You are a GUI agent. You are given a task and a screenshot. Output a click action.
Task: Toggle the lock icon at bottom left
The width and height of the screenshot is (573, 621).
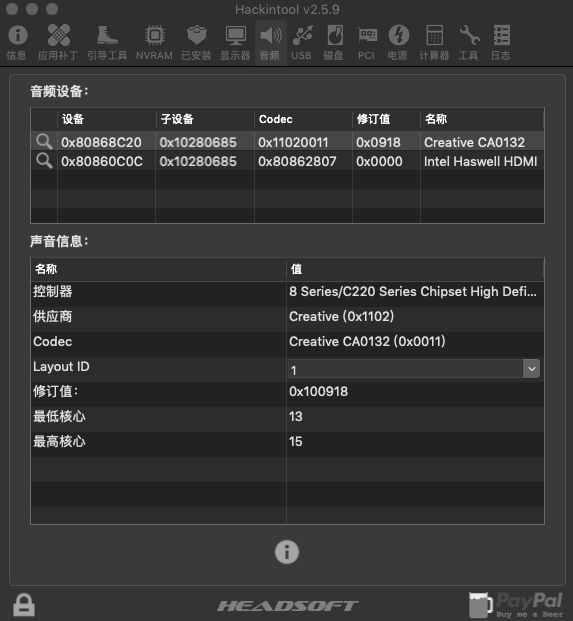(24, 605)
